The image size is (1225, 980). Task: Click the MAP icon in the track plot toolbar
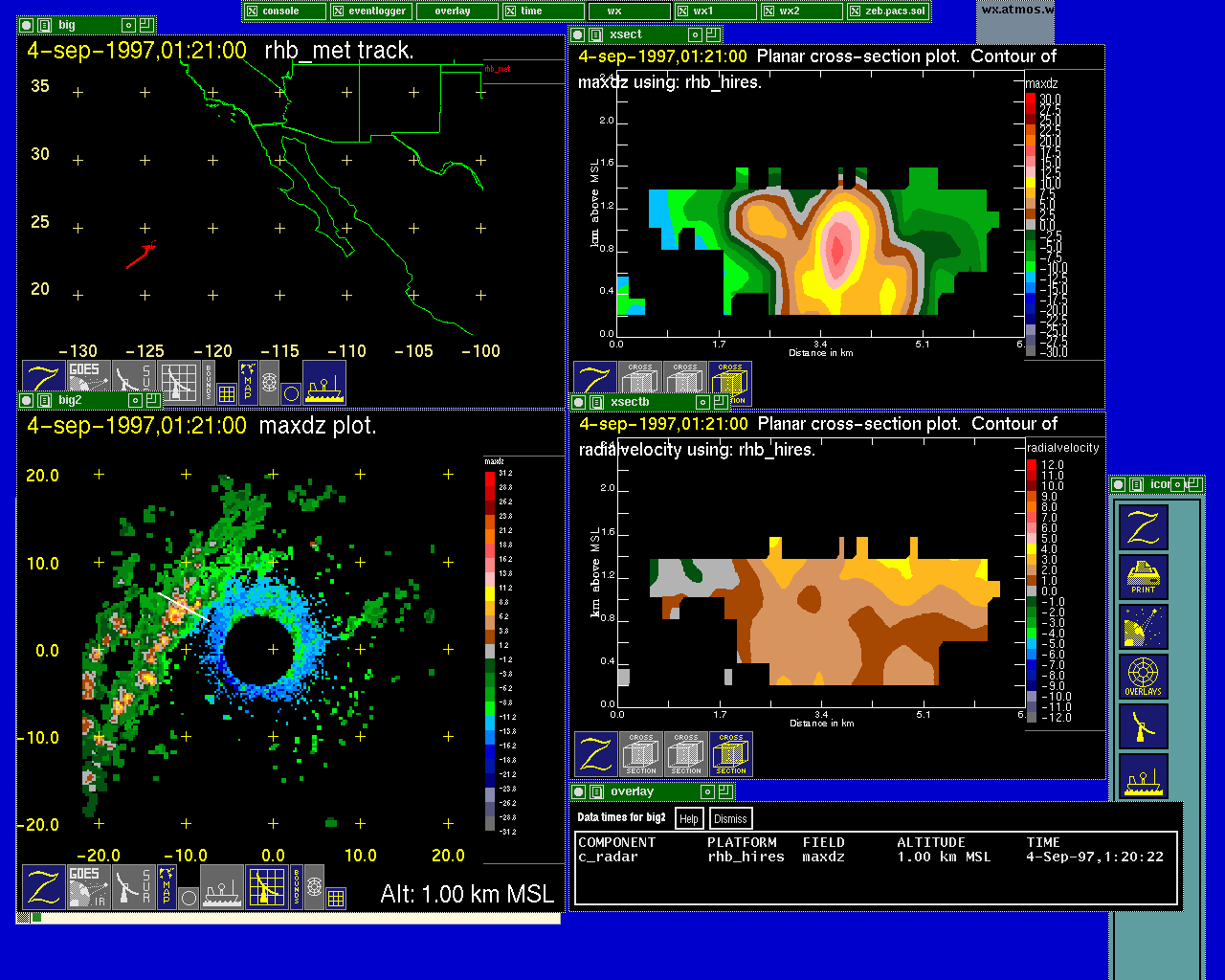[248, 381]
